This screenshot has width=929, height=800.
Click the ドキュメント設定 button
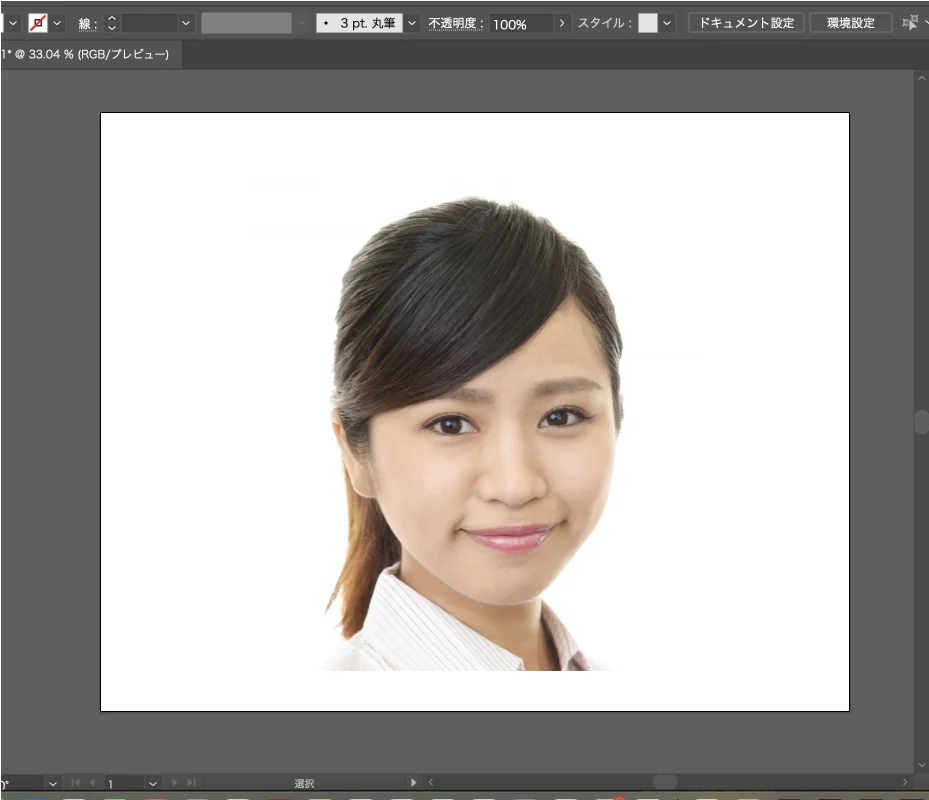tap(746, 23)
